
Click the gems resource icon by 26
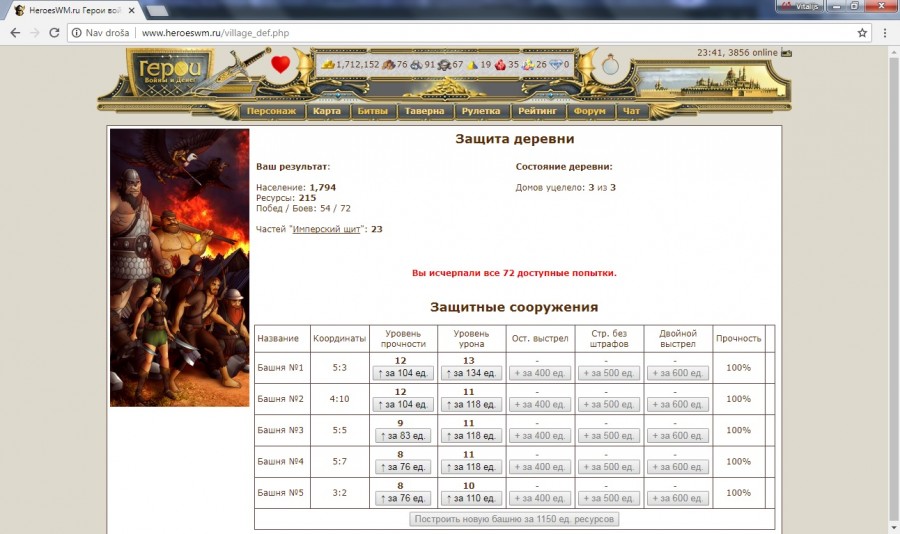tap(528, 64)
